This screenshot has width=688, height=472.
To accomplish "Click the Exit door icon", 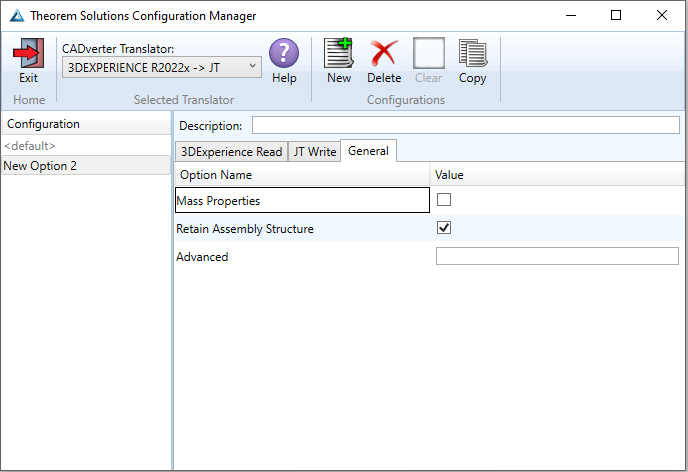I will pyautogui.click(x=29, y=53).
